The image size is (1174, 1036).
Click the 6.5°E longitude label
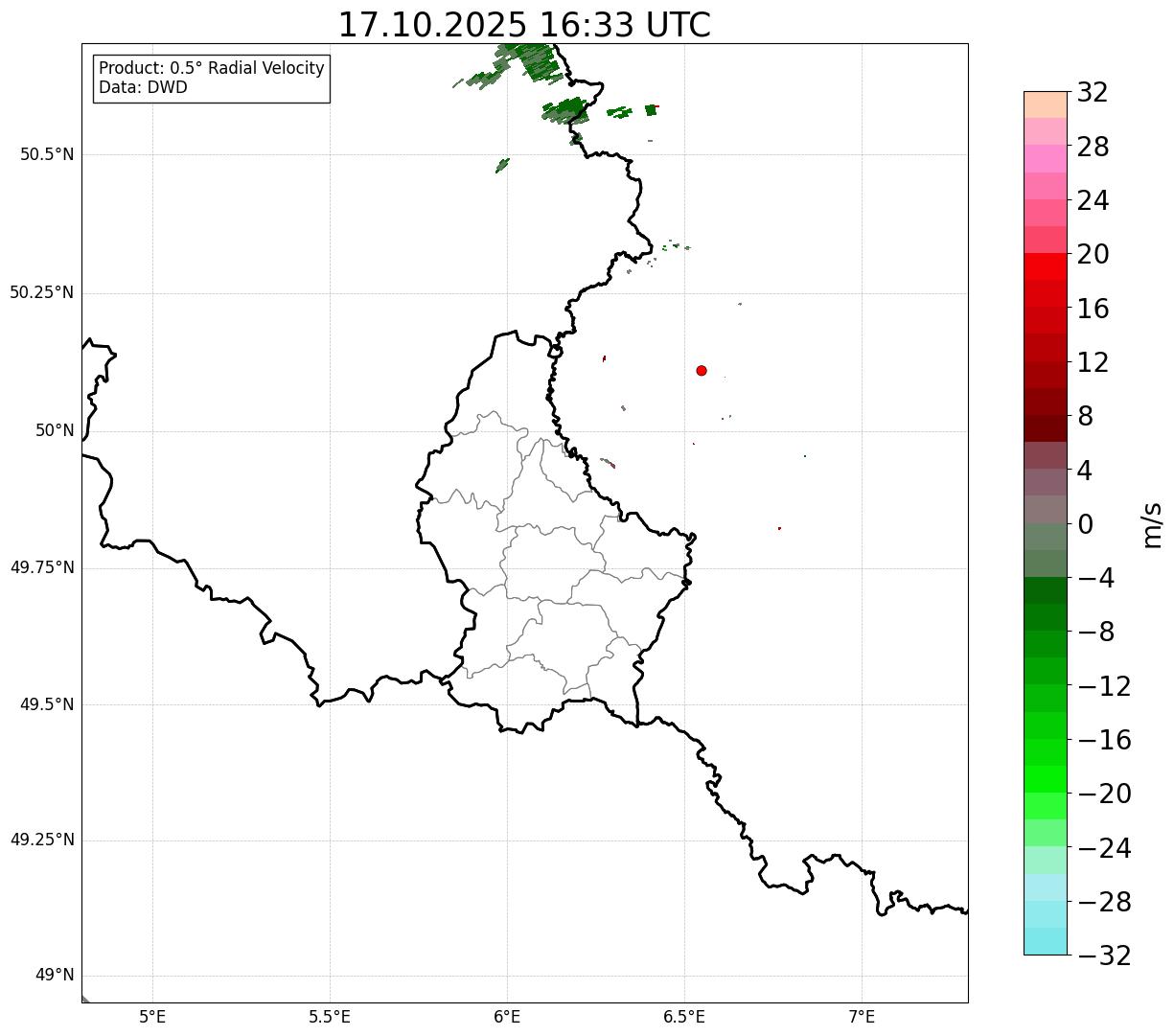(684, 1017)
